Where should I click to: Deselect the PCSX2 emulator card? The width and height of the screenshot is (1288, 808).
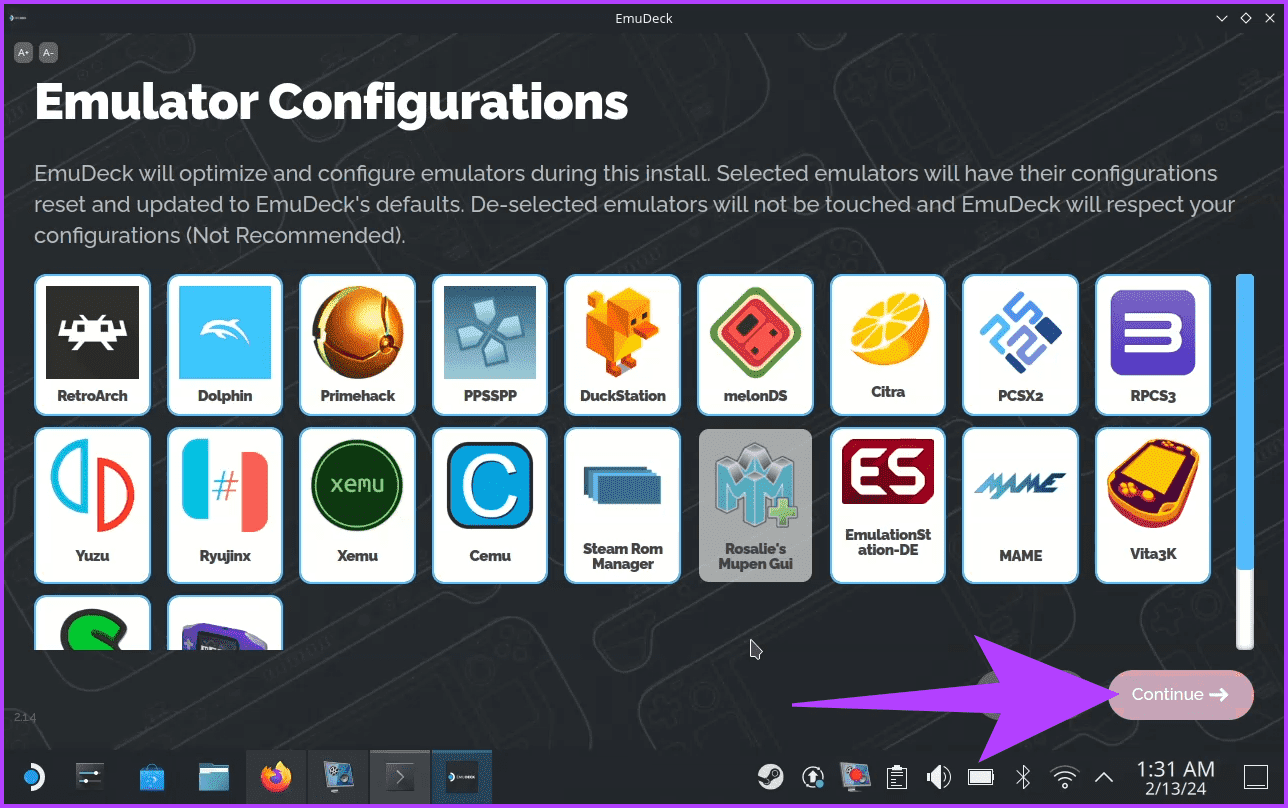click(x=1020, y=345)
